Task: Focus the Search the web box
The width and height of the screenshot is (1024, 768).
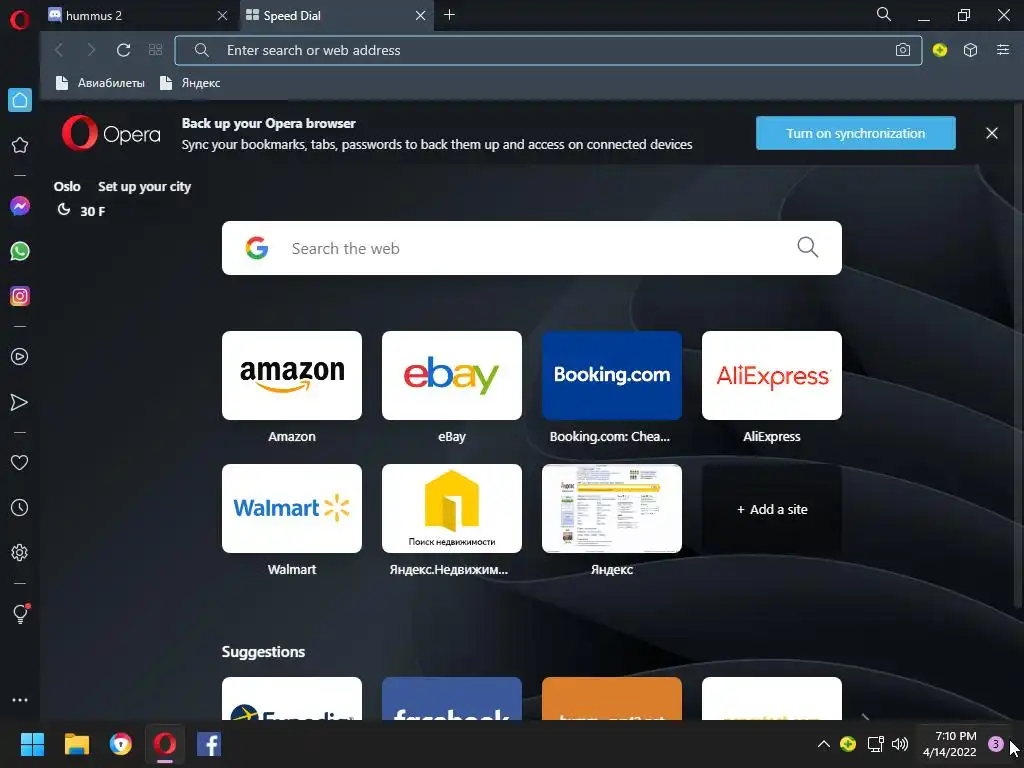Action: click(532, 248)
